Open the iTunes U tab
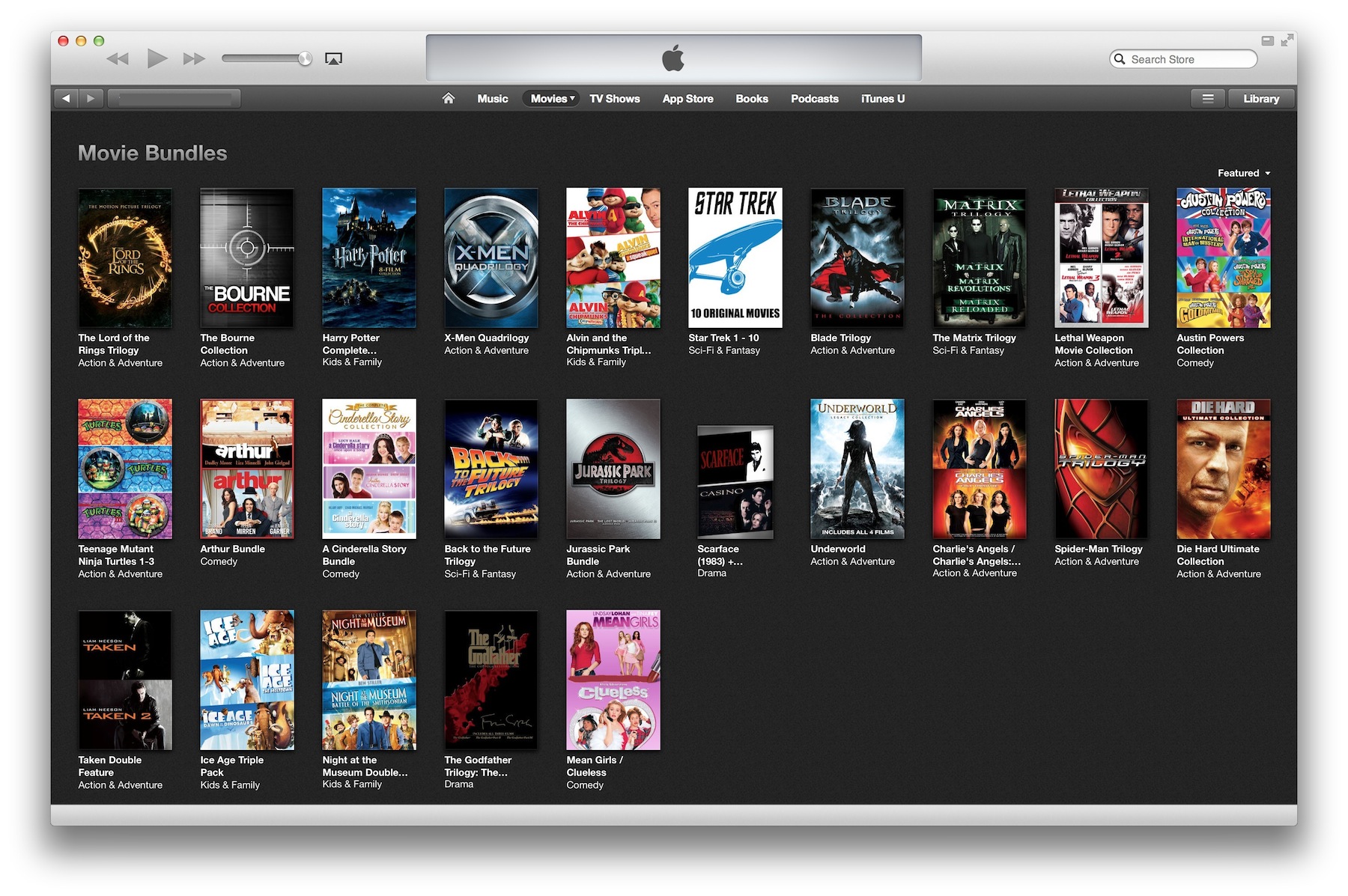Image resolution: width=1348 pixels, height=896 pixels. click(883, 98)
